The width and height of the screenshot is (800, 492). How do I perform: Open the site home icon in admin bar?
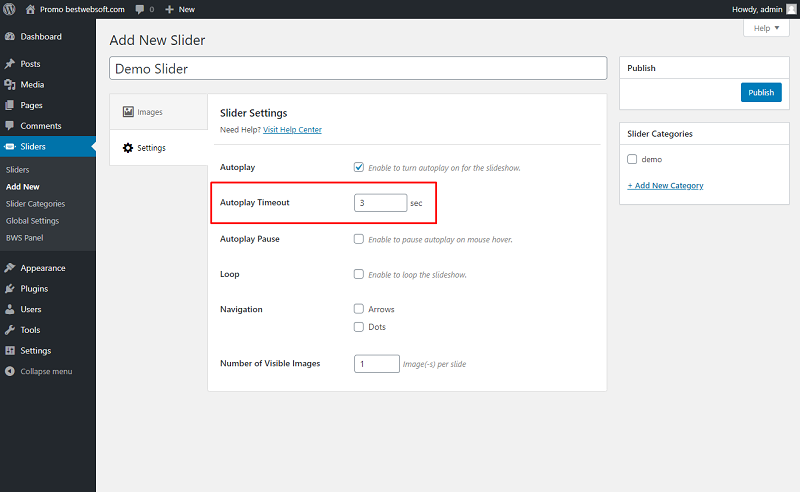click(30, 9)
